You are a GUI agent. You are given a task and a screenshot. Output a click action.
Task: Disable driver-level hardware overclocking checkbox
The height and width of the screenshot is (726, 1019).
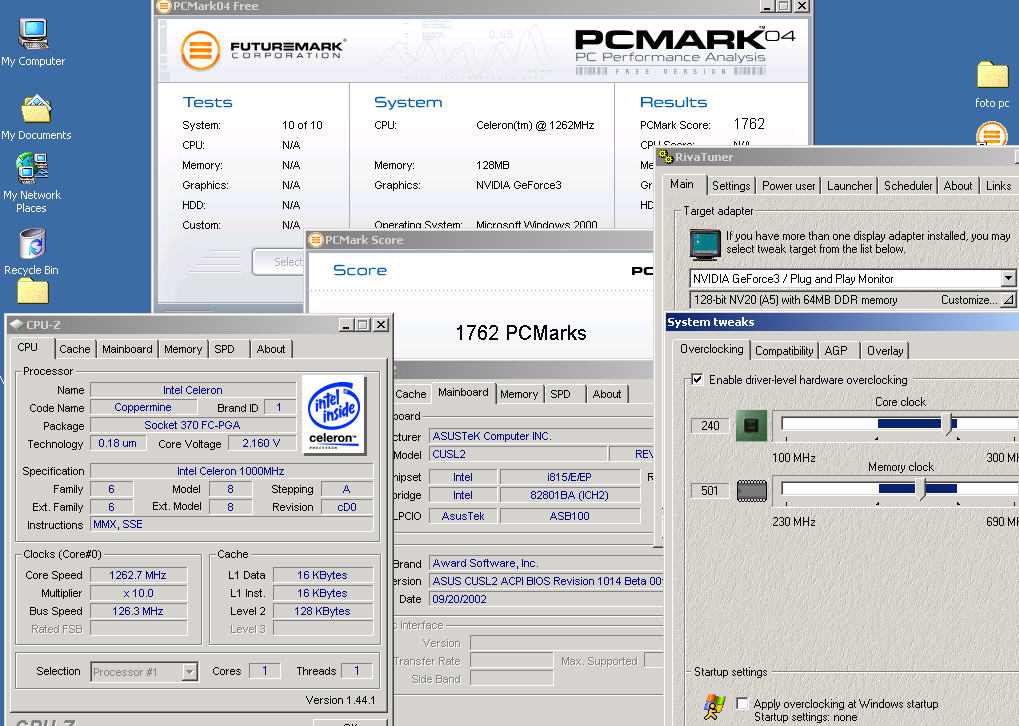pos(697,380)
